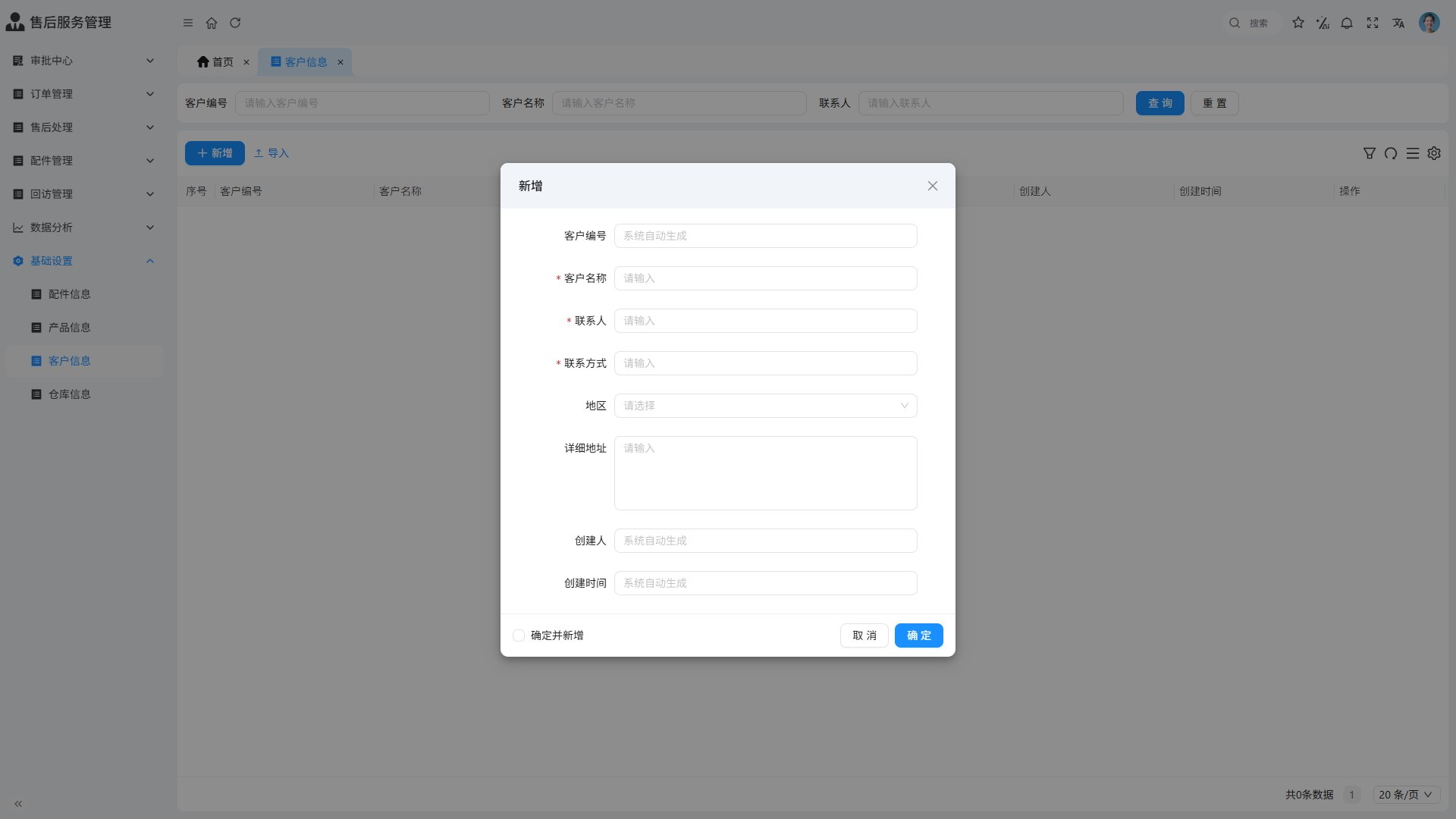The height and width of the screenshot is (819, 1456).
Task: Expand the 配件管理 menu
Action: point(84,161)
